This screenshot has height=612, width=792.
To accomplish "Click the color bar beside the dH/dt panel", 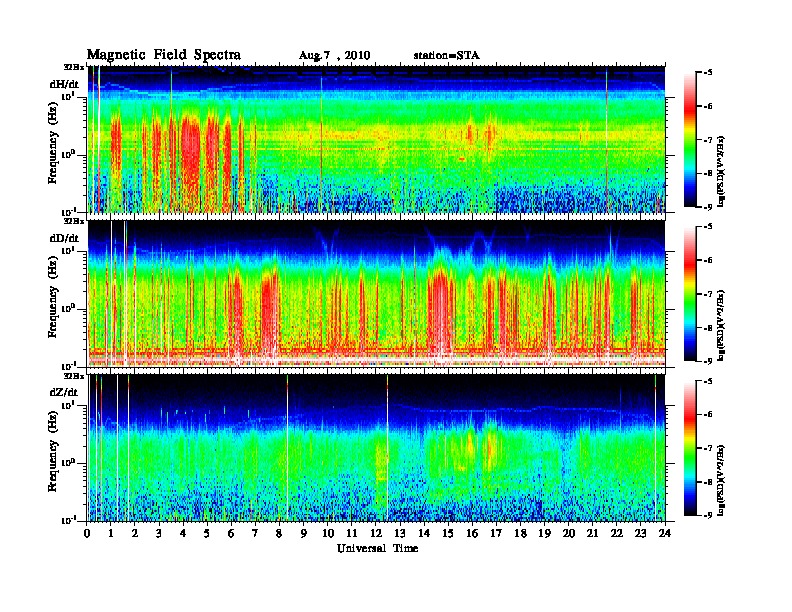I will (690, 140).
